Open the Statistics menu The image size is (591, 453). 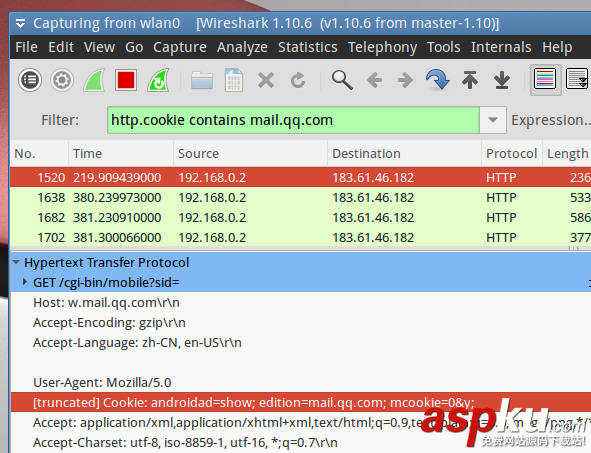click(308, 47)
